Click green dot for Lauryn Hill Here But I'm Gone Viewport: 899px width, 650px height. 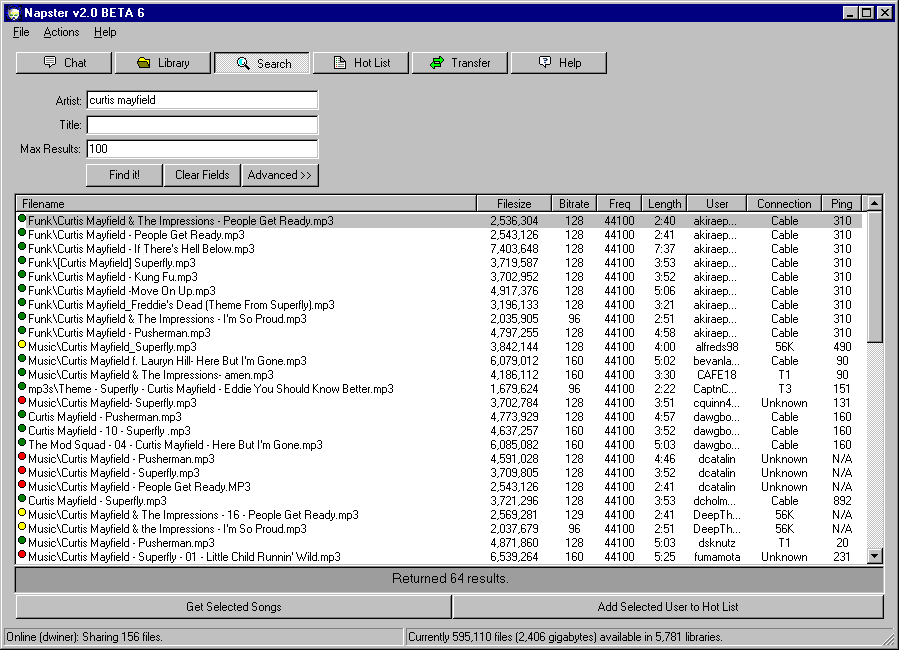click(22, 359)
